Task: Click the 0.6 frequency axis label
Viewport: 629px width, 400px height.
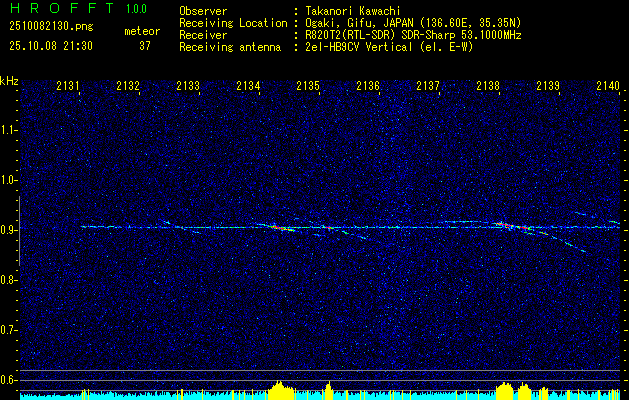Action: [8, 380]
